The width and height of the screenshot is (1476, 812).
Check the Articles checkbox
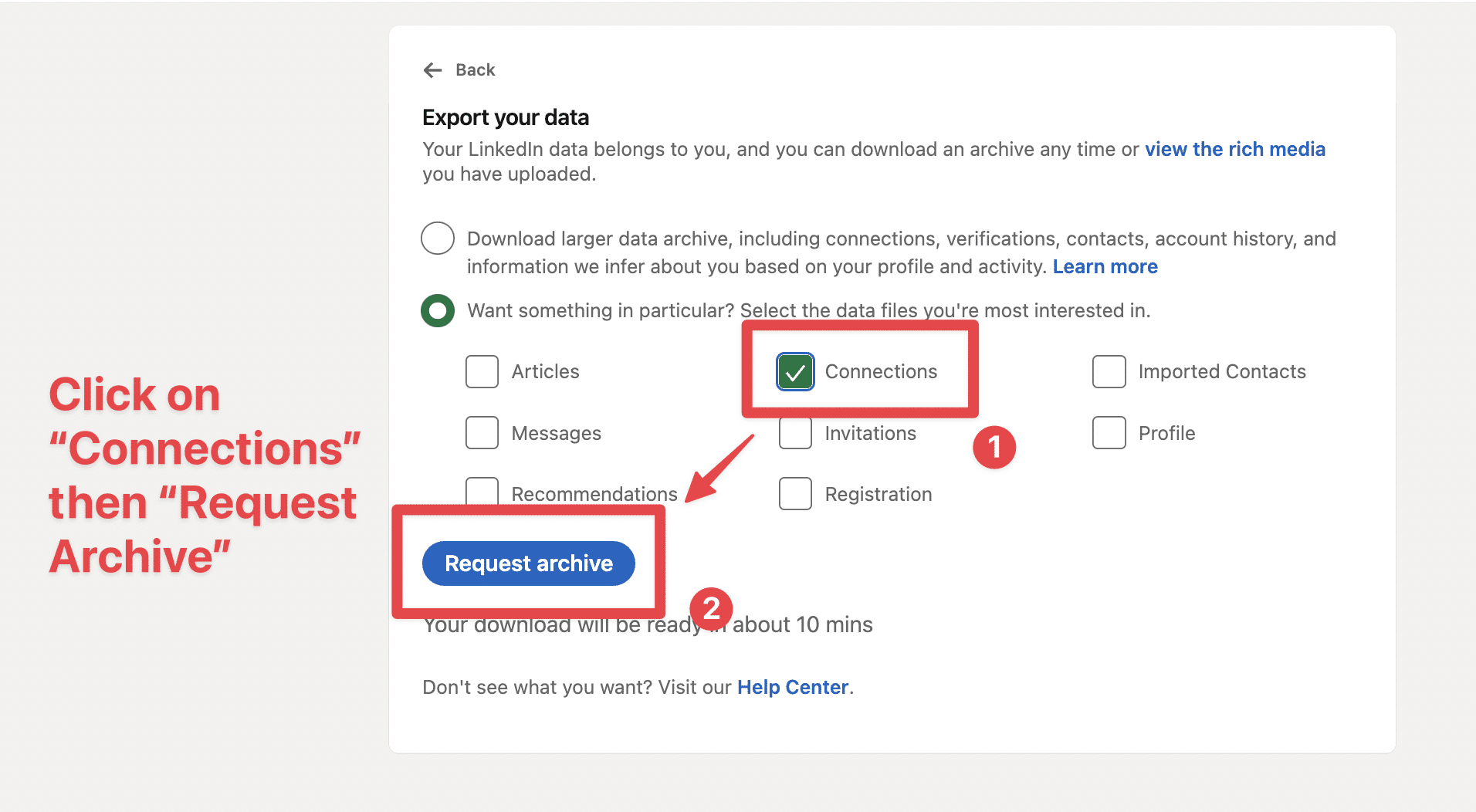[481, 371]
